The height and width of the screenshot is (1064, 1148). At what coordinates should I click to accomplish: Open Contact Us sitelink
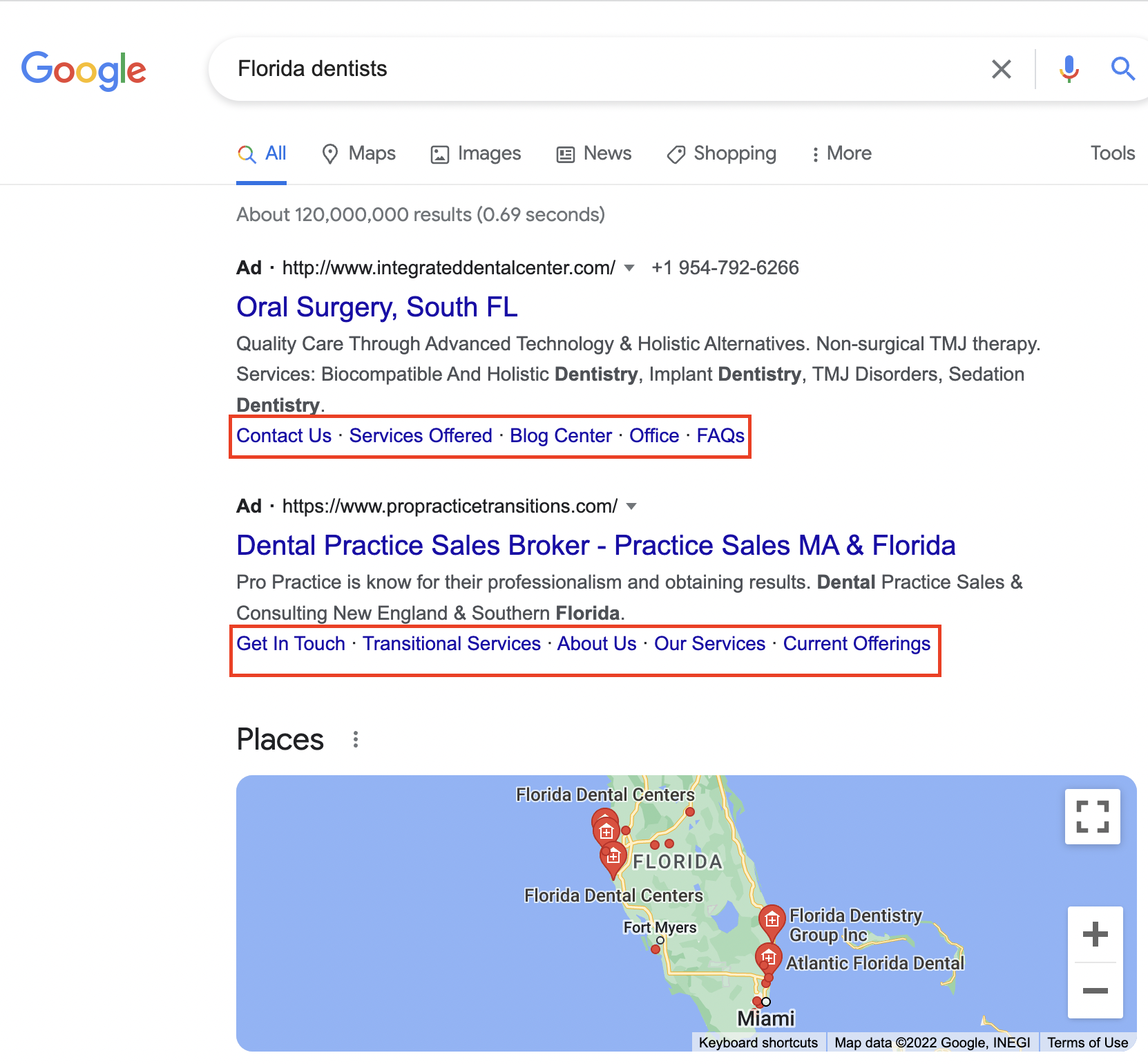click(x=284, y=436)
